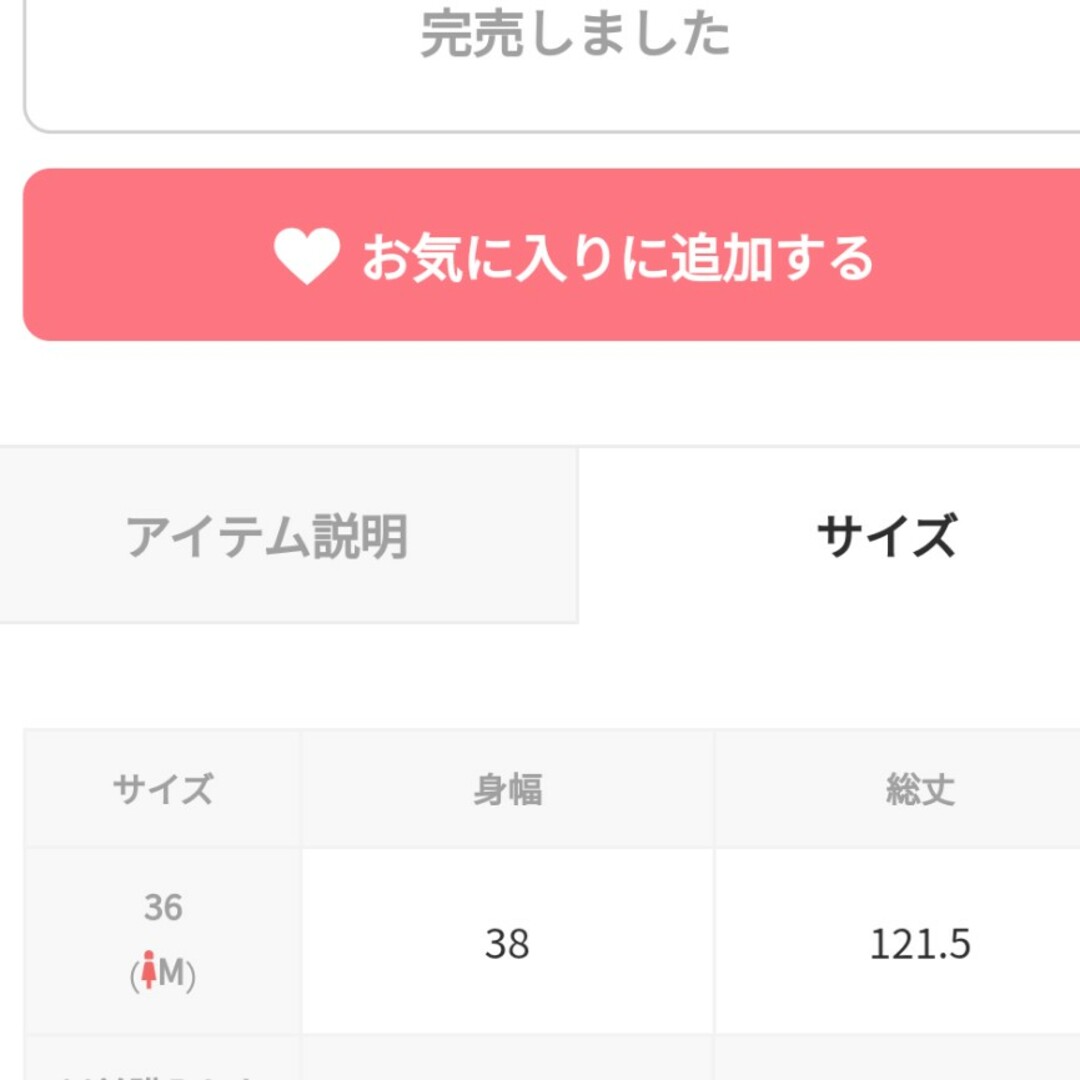1080x1080 pixels.
Task: Click empty cell below 38 value
Action: pos(508,1058)
